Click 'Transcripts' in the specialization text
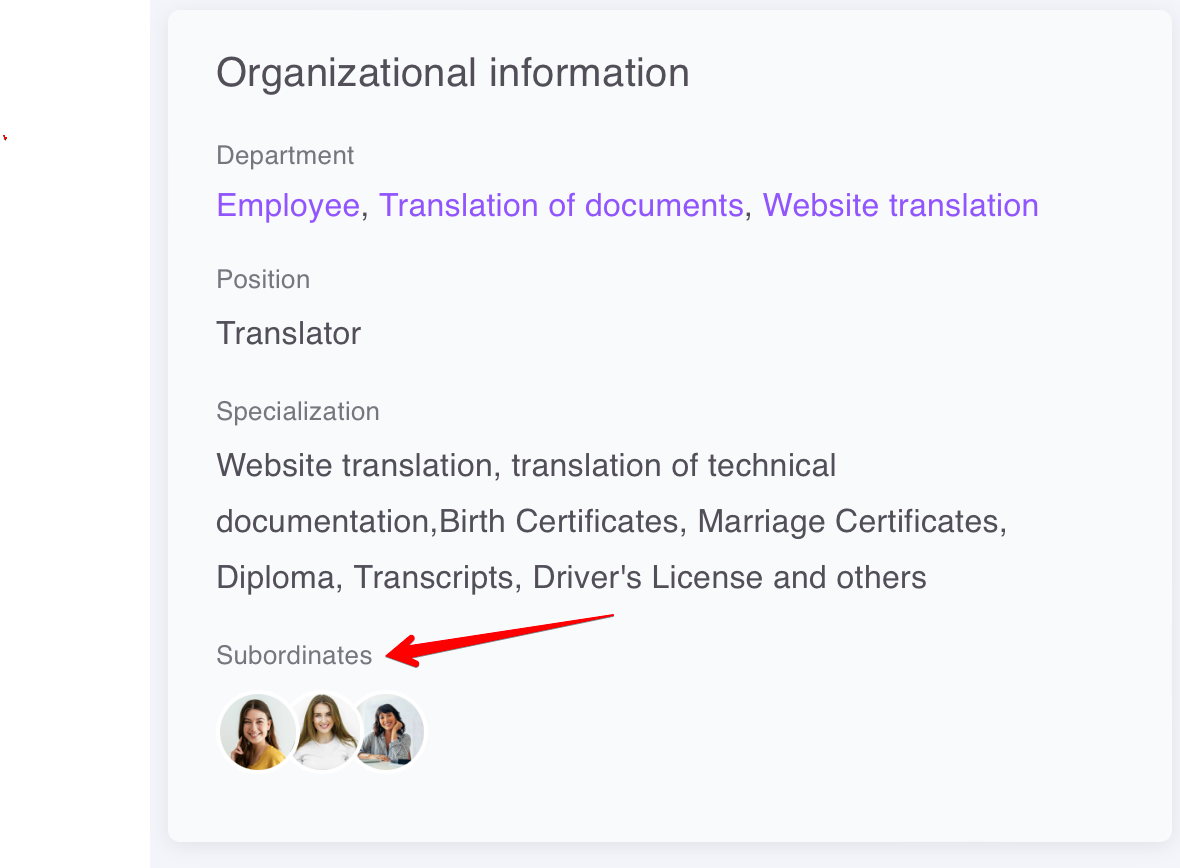Screen dimensions: 1180x868 (433, 577)
